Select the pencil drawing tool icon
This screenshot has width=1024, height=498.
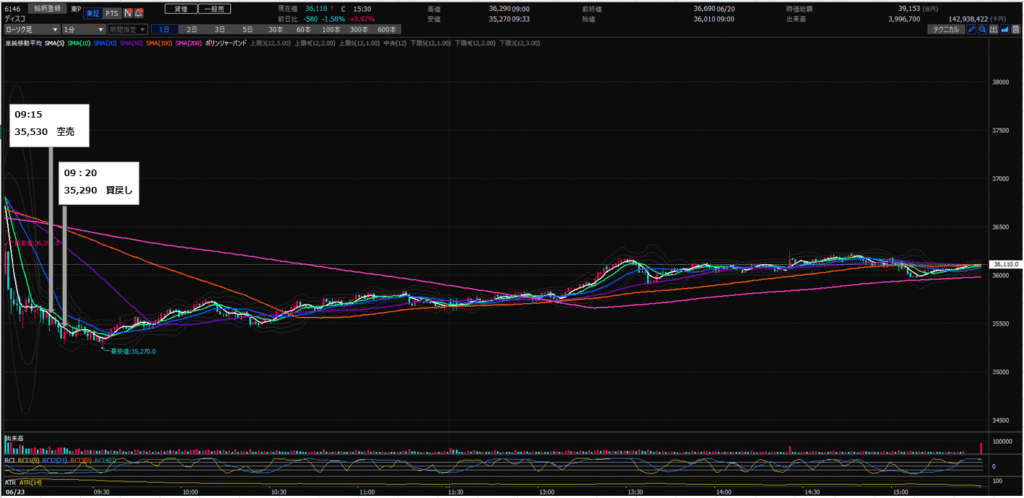[971, 29]
